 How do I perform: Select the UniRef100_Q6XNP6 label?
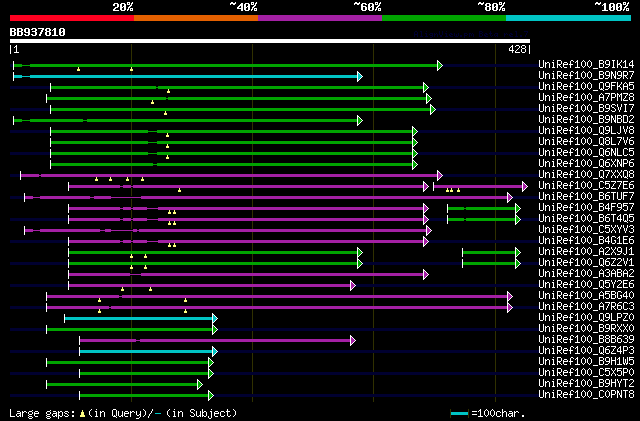(x=586, y=164)
